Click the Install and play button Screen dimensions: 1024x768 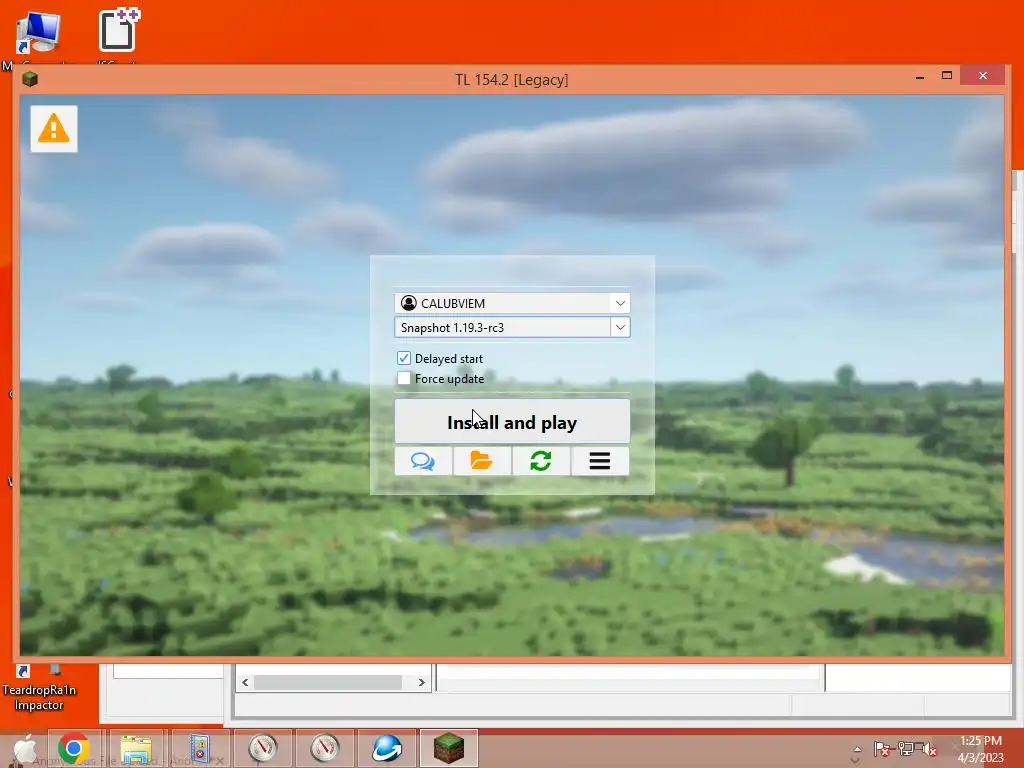click(x=512, y=422)
